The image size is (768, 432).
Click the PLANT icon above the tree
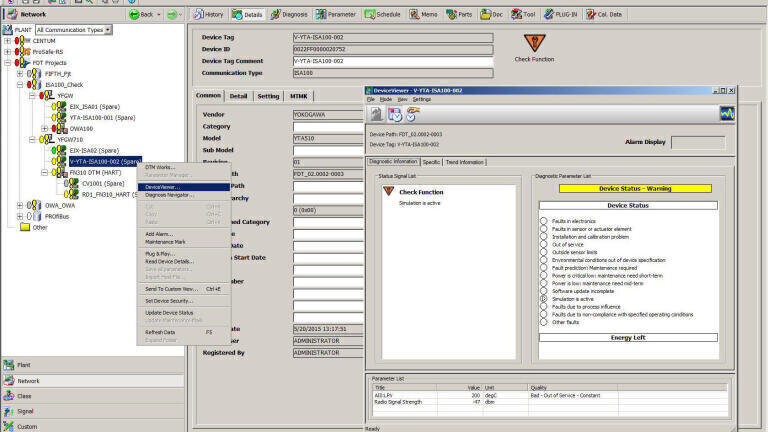(7, 30)
